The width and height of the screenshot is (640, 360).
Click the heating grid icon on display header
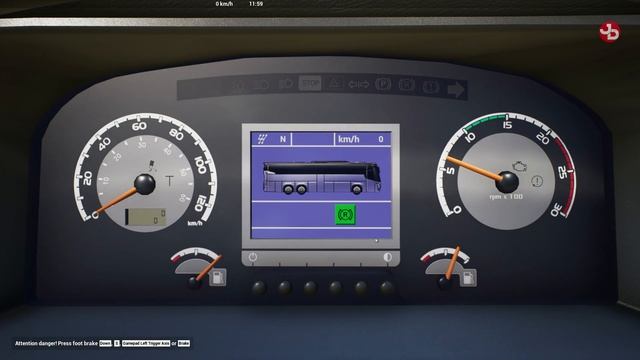tap(262, 139)
